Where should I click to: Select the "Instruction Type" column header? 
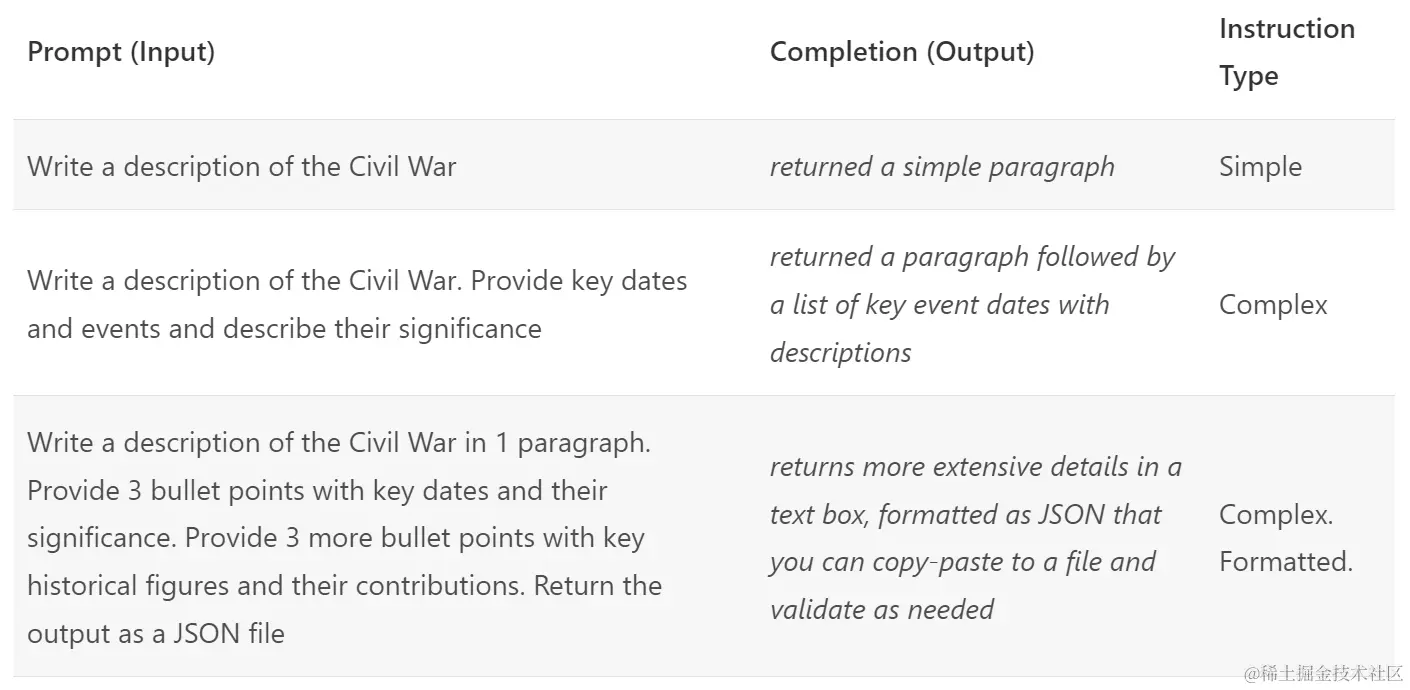1286,52
